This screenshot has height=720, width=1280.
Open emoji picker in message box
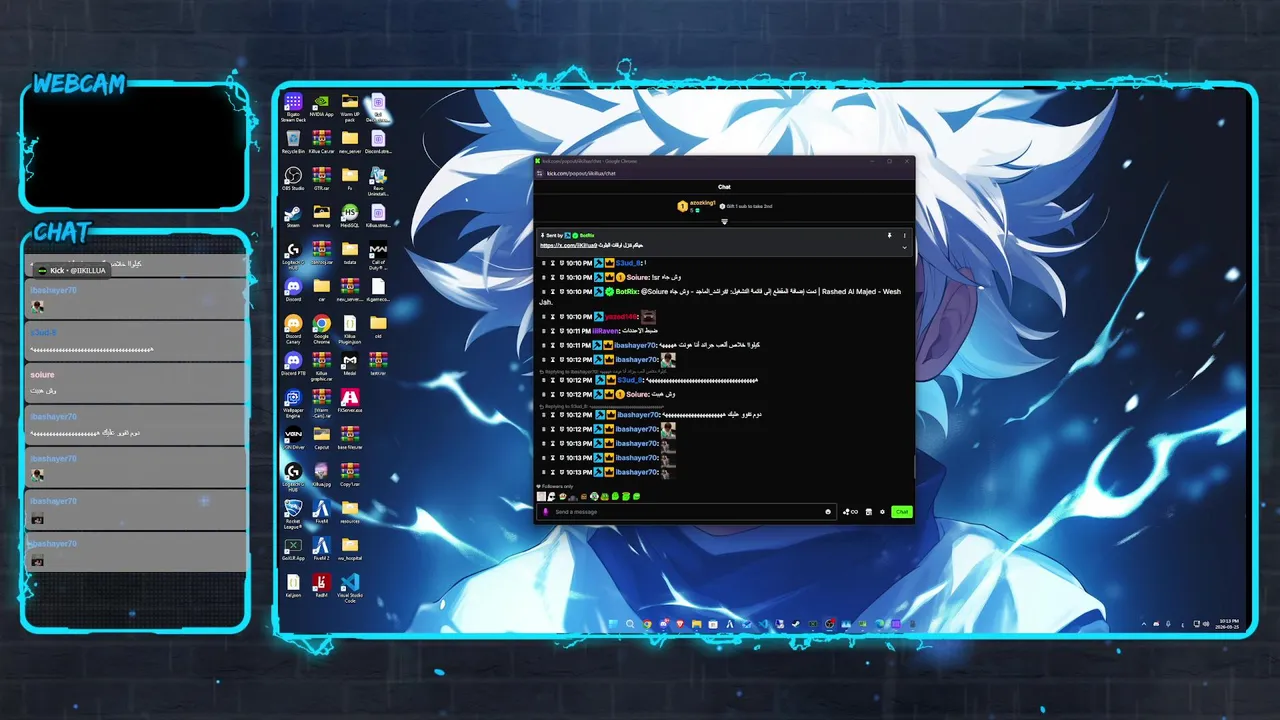coord(828,512)
